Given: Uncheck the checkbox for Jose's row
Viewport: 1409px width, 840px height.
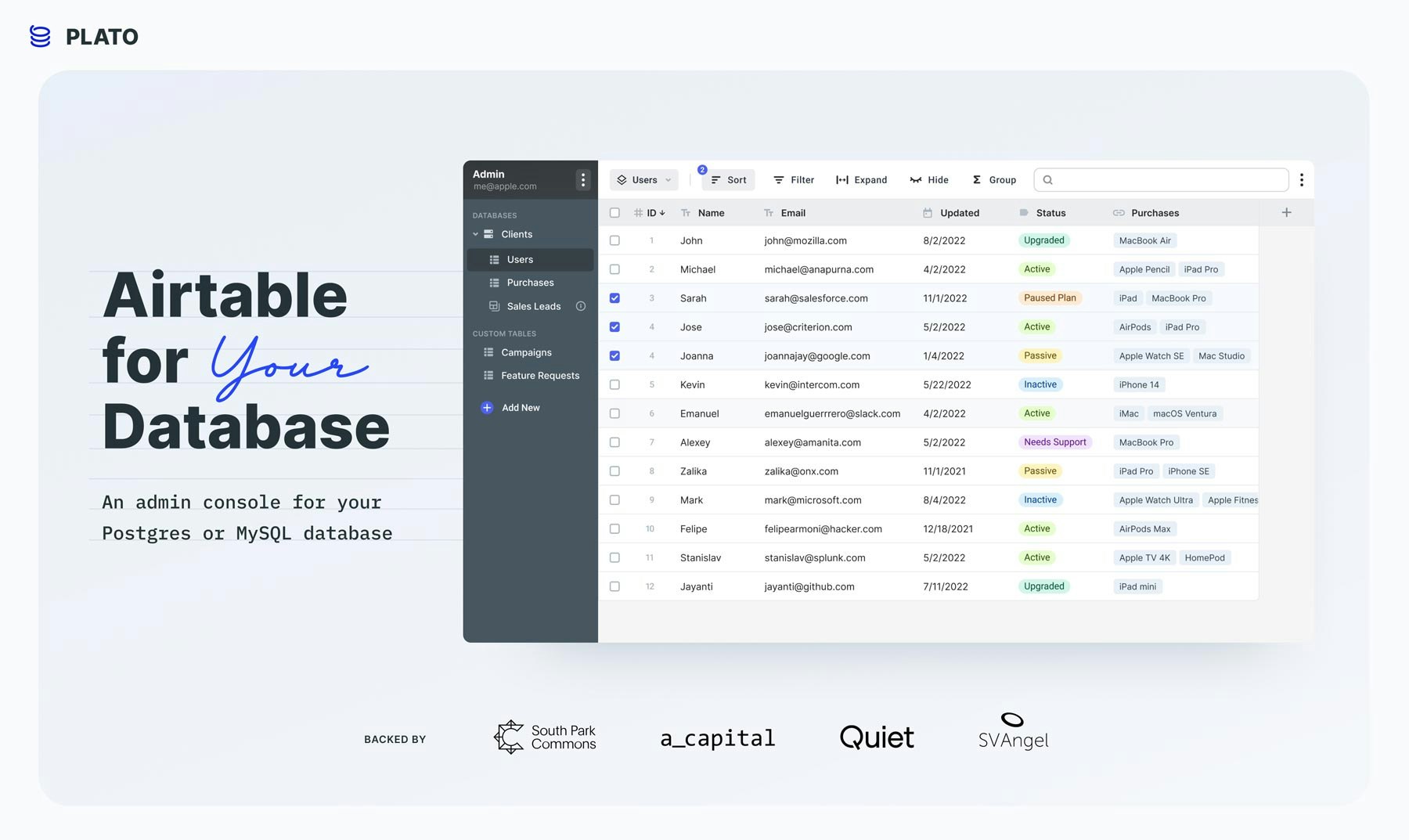Looking at the screenshot, I should tap(614, 327).
